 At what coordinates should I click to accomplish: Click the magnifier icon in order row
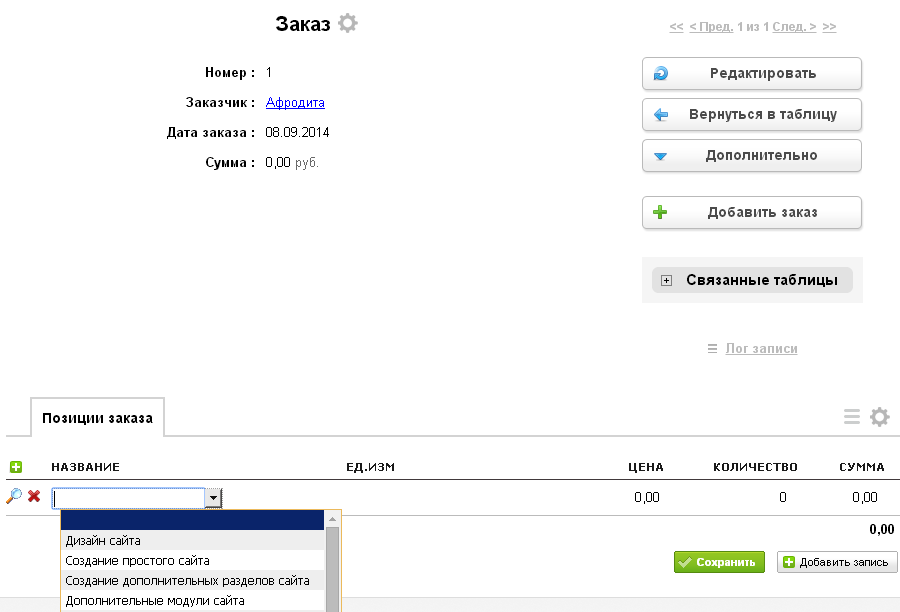(14, 496)
